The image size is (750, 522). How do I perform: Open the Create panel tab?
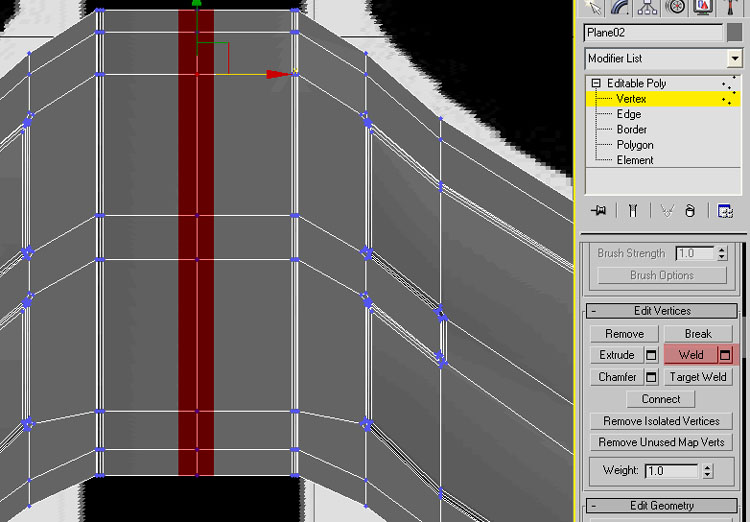click(593, 7)
